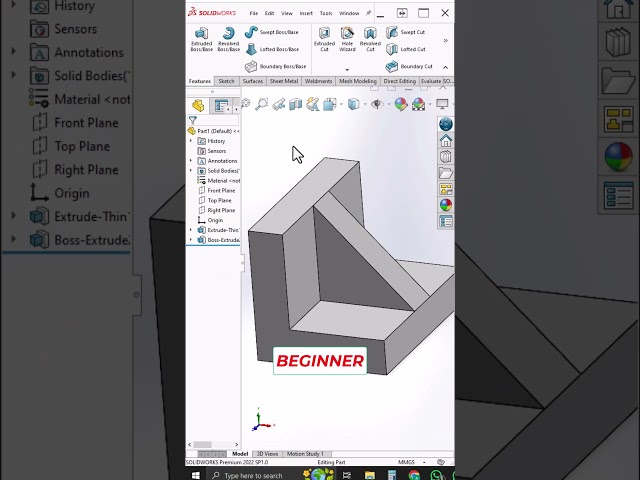
Task: Collapse the CommandManager ribbon with up arrow
Action: [445, 67]
